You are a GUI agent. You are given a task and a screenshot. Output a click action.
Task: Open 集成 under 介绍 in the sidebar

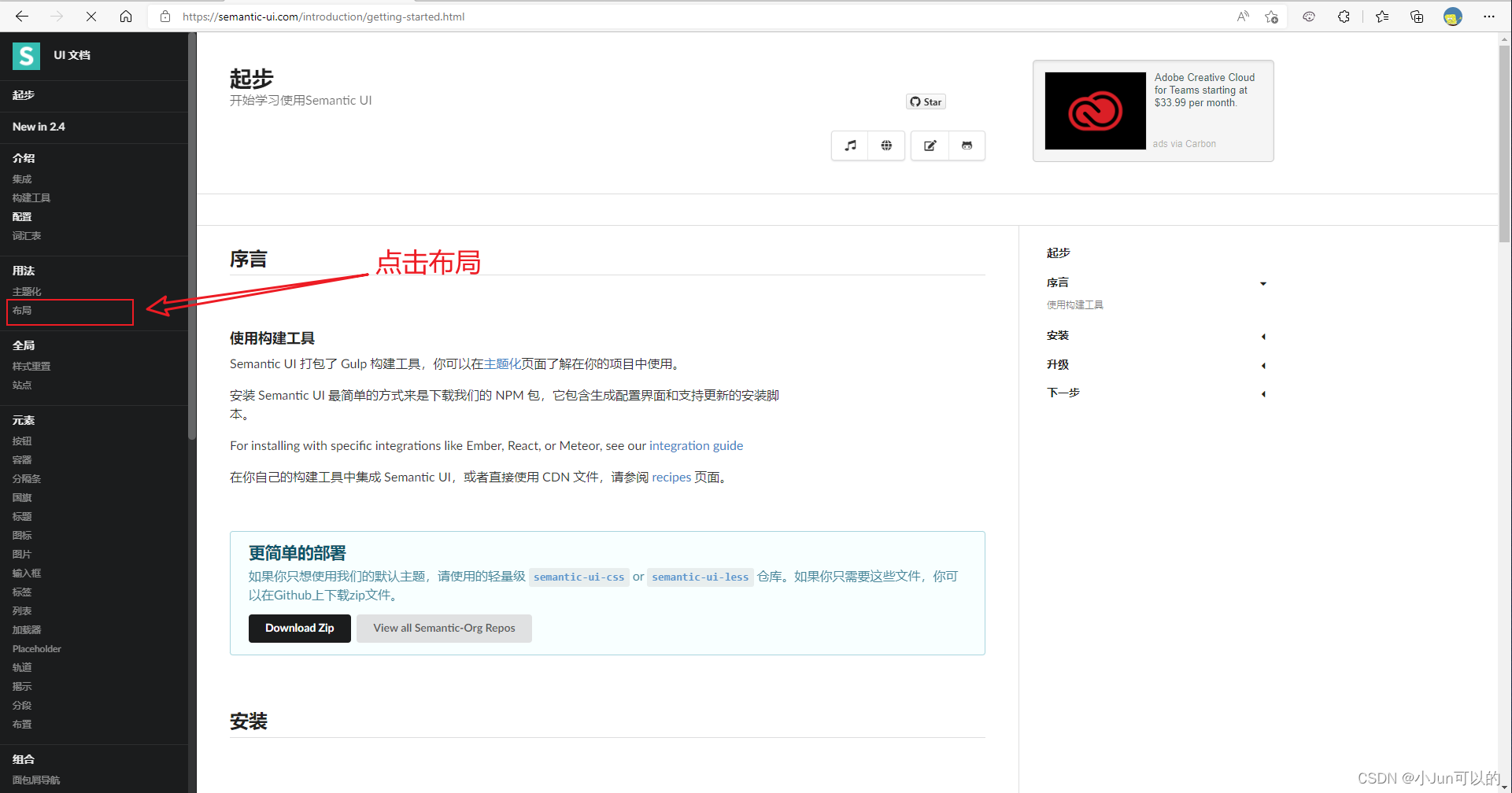(x=22, y=179)
